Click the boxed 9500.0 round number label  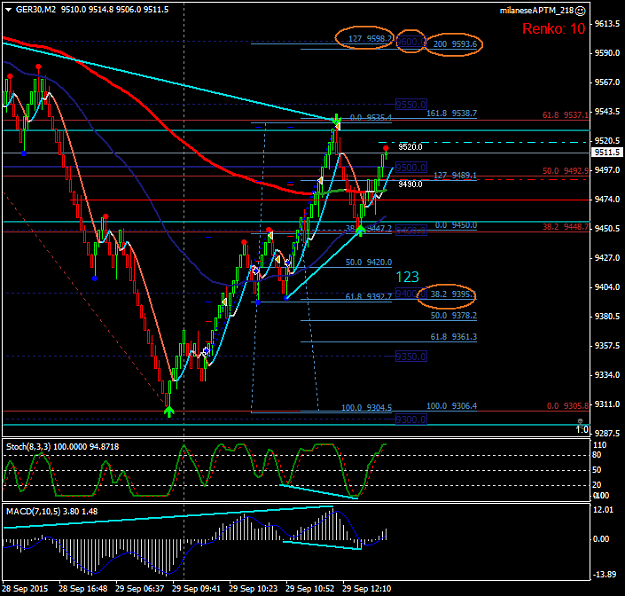(x=411, y=167)
